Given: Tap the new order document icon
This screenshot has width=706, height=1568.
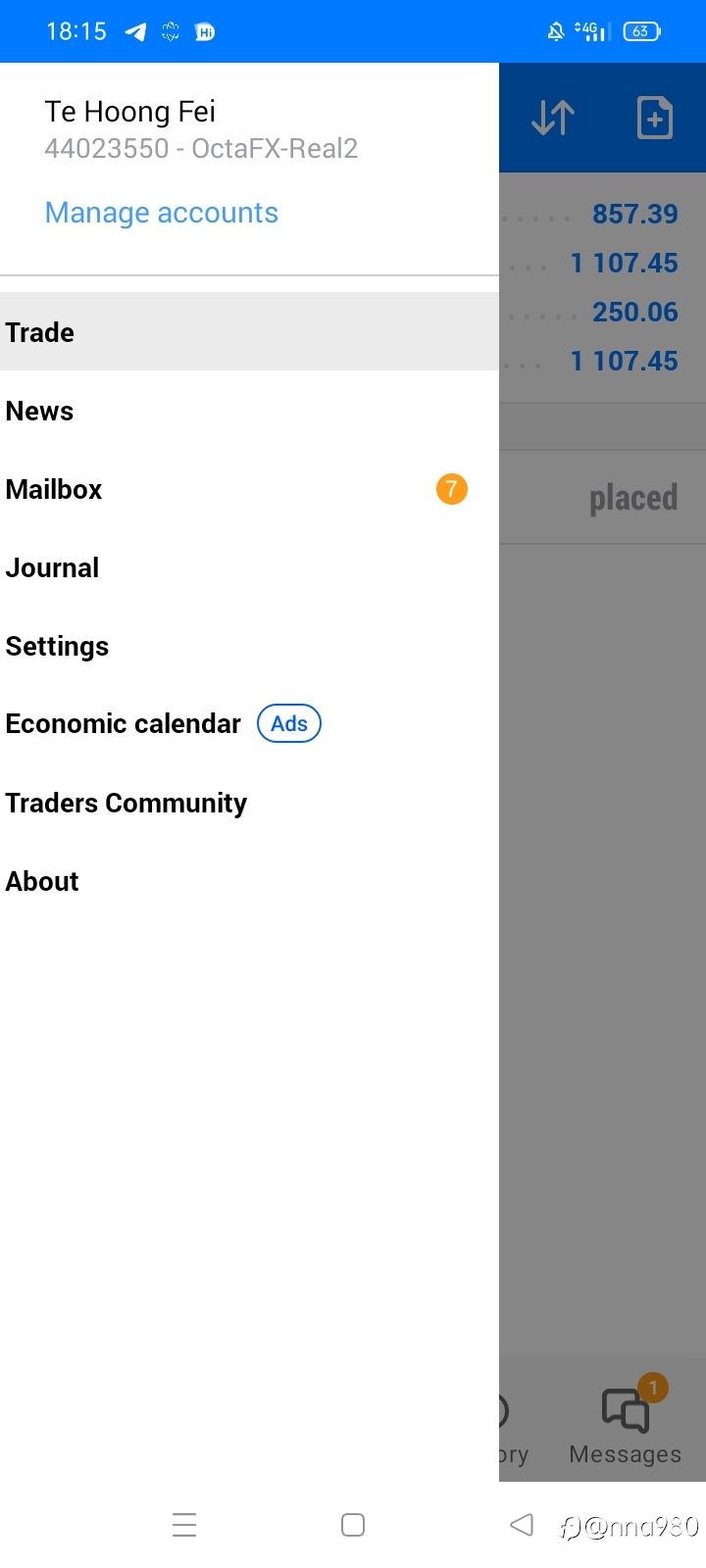Looking at the screenshot, I should tap(655, 118).
